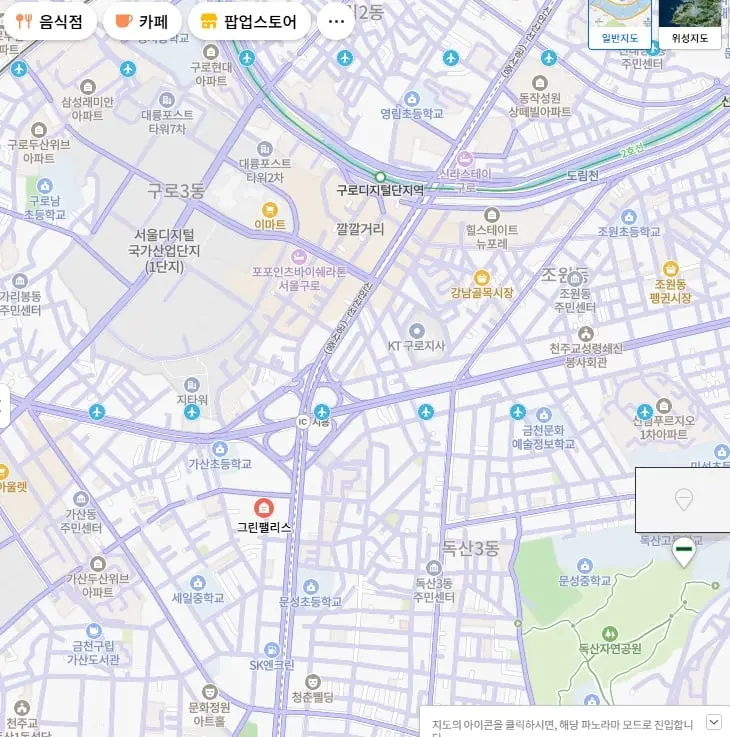
Task: Expand more categories with the ellipsis button
Action: point(336,22)
